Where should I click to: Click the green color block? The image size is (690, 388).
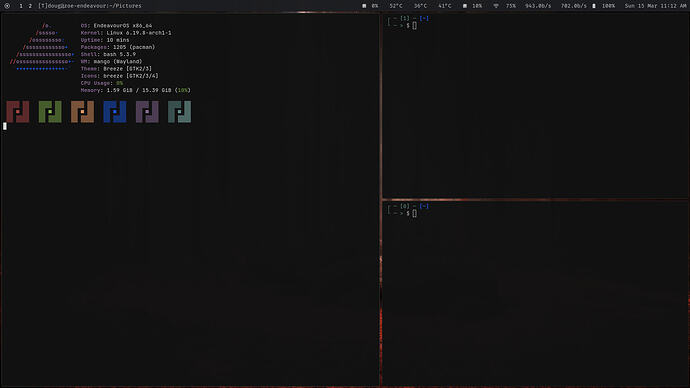[50, 112]
